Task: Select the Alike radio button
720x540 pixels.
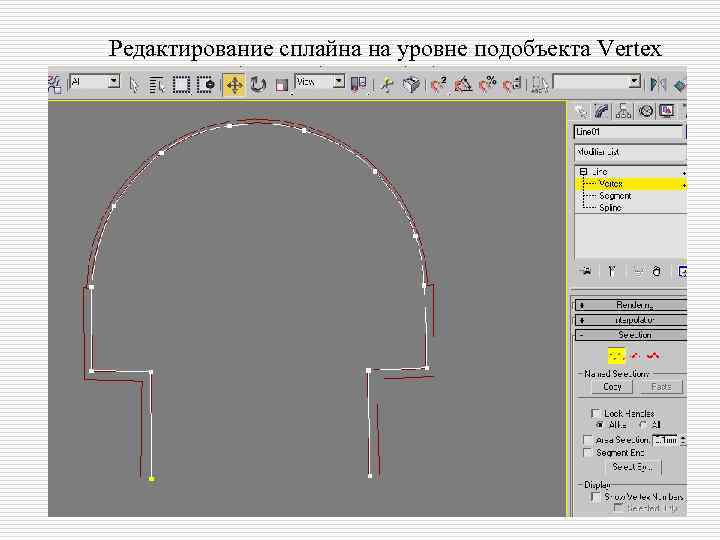Action: click(x=599, y=425)
